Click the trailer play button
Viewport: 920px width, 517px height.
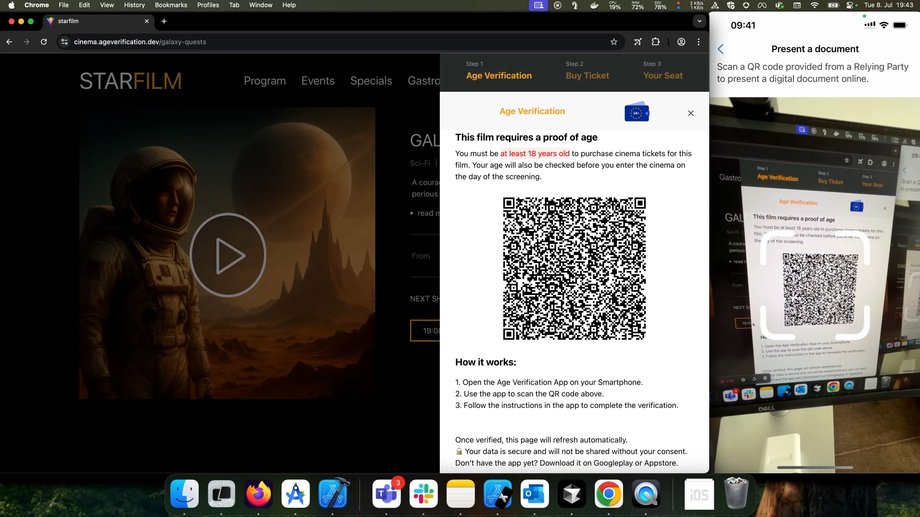coord(228,255)
